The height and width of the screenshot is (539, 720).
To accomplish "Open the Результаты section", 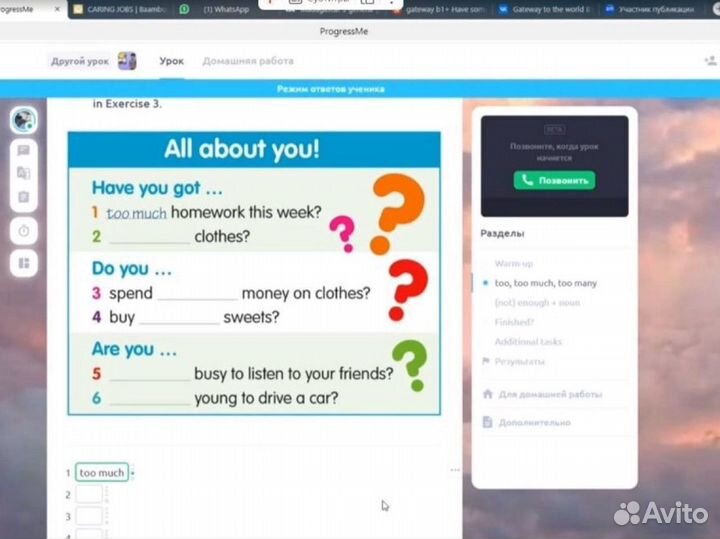I will point(519,361).
